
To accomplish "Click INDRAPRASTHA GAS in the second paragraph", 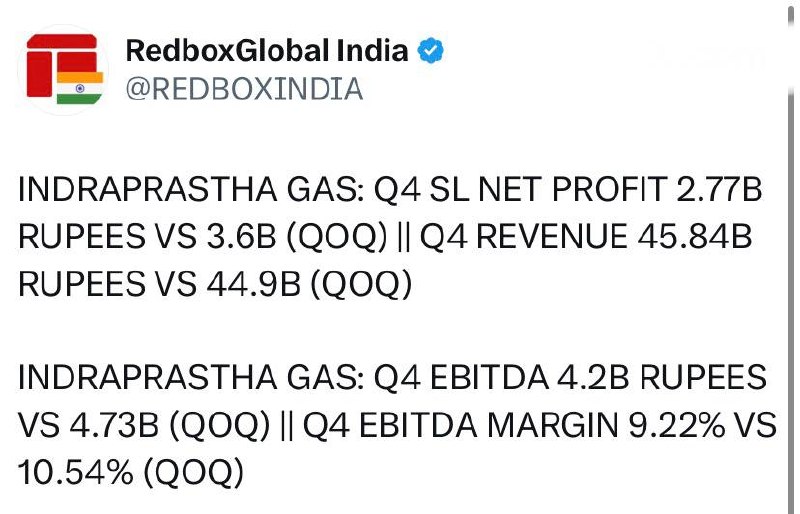I will [x=191, y=378].
